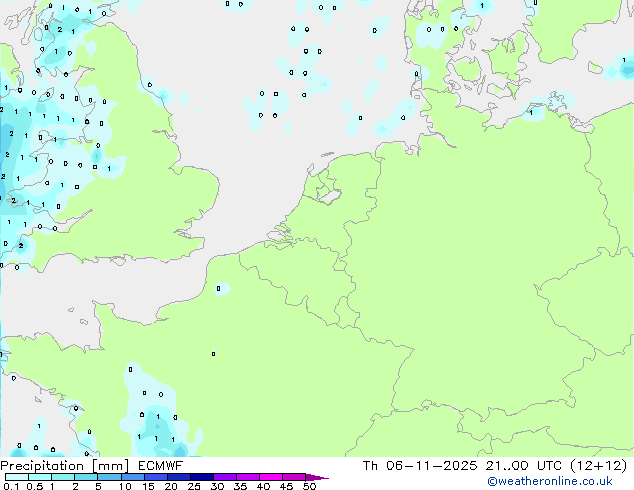Screen dimensions: 634x490
Task: Click the legend scale label '35'
Action: click(x=240, y=486)
